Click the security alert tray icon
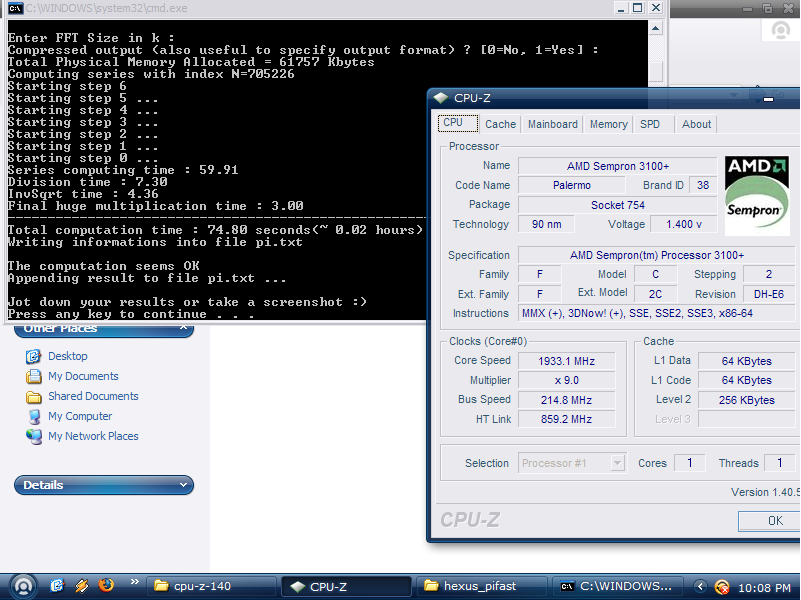This screenshot has width=801, height=600. pos(722,587)
